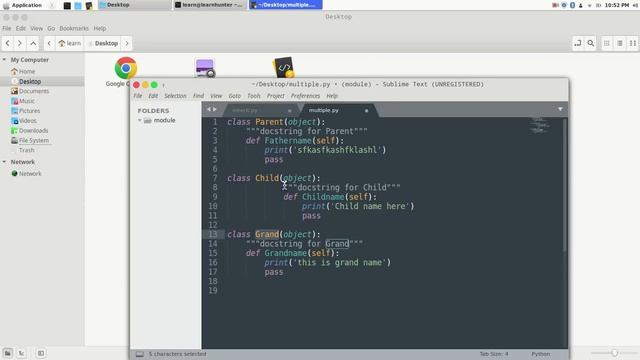
Task: Open Network location in the sidebar
Action: (30, 173)
